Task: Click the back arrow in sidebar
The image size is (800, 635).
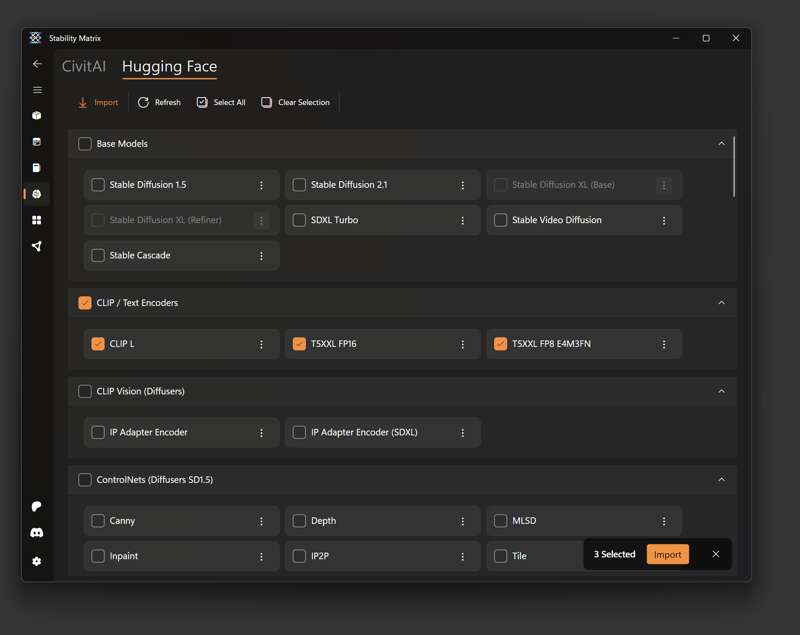Action: 37,64
